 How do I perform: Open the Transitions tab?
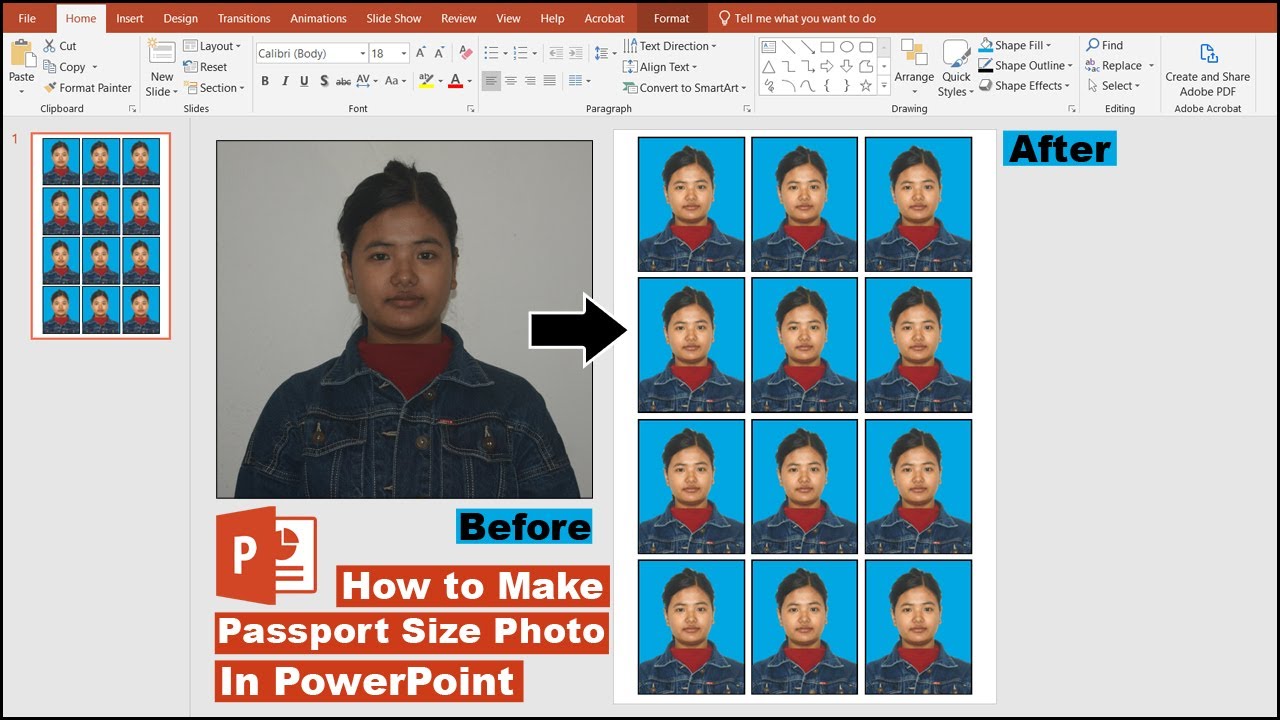(244, 18)
